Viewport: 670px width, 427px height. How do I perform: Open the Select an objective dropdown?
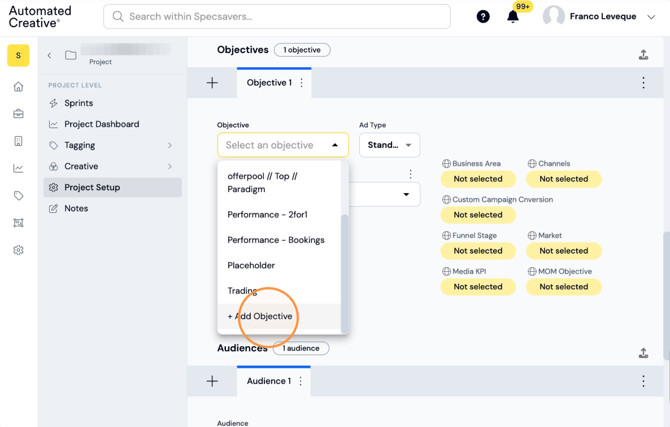coord(283,145)
